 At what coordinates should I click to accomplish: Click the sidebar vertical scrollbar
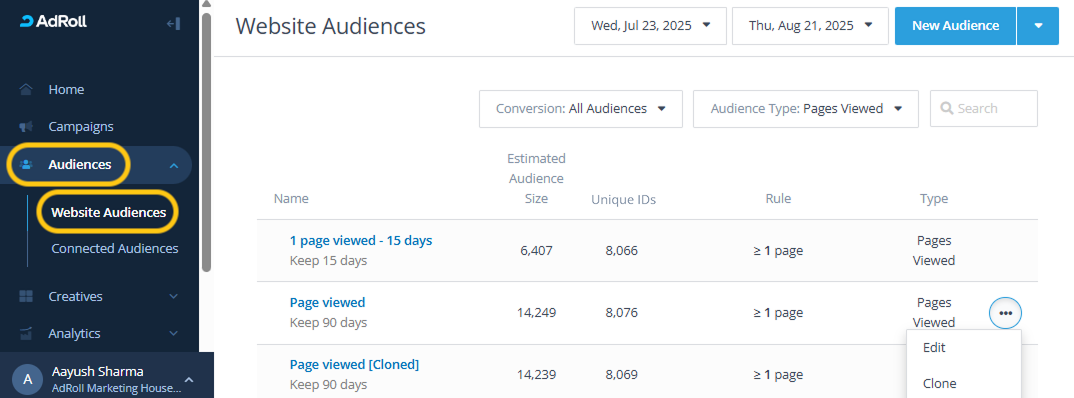pos(207,141)
